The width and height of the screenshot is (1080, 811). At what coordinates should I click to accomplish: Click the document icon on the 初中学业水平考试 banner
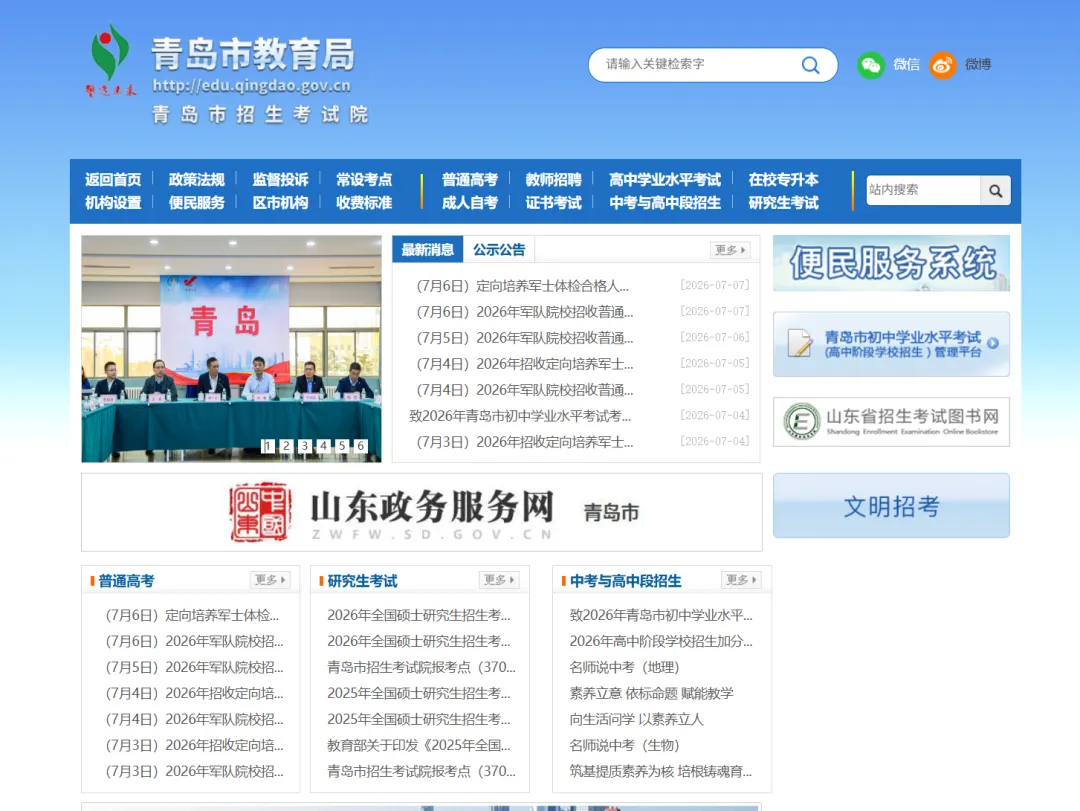point(800,343)
